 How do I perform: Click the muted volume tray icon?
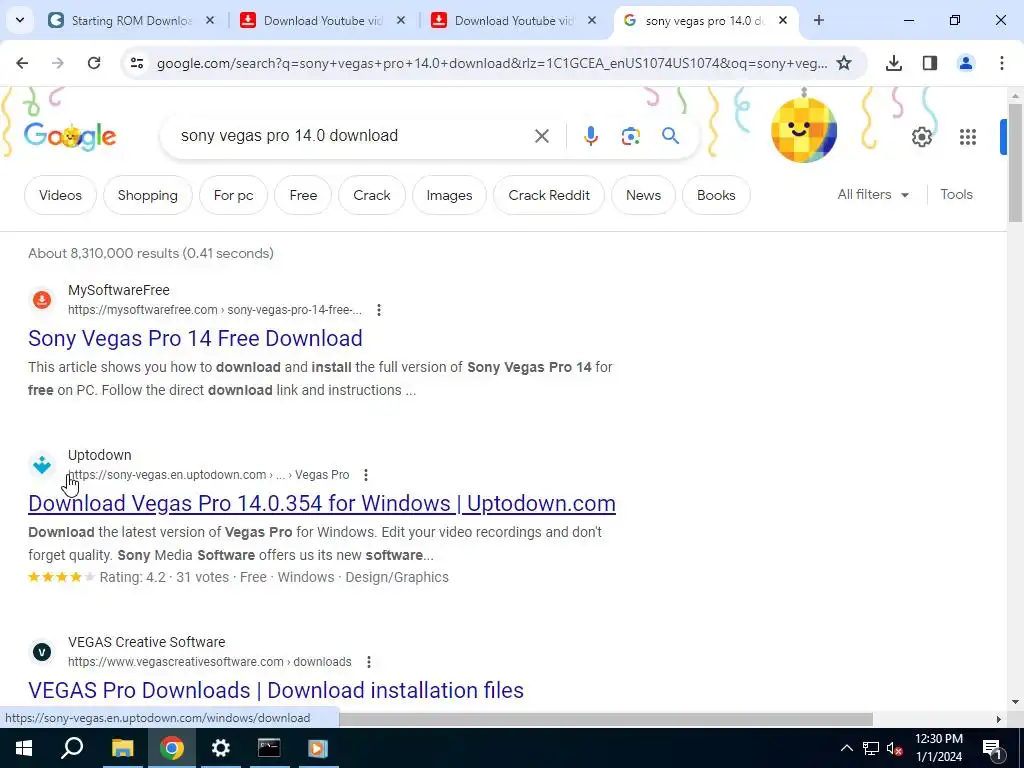(895, 748)
